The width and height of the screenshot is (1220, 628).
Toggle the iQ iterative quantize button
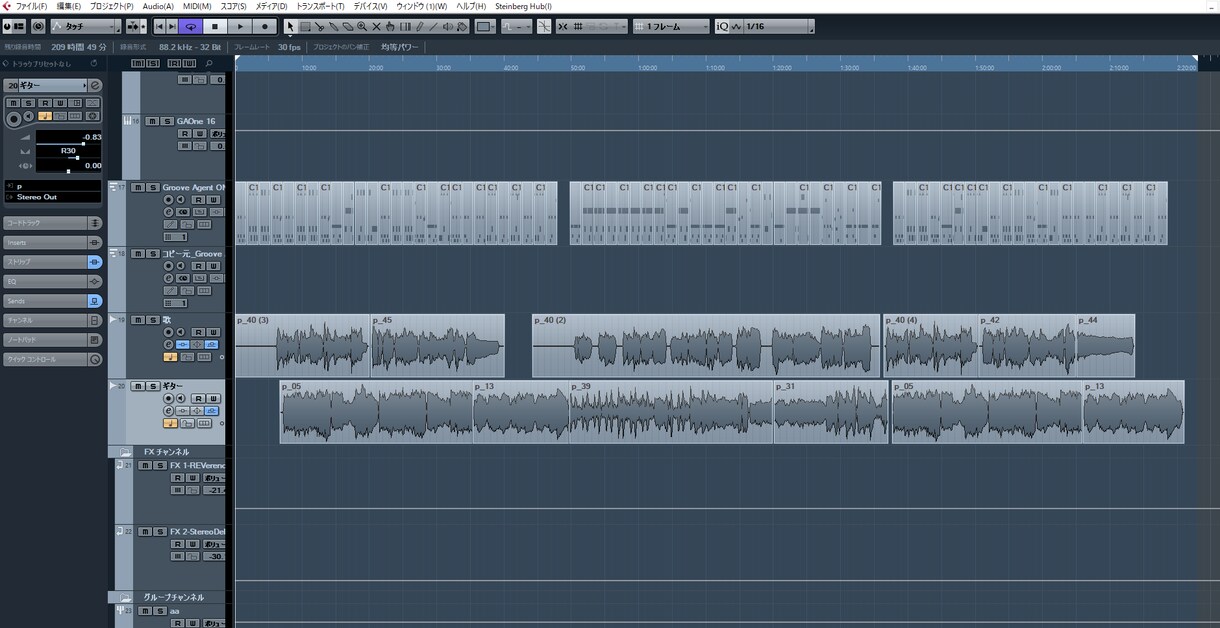pyautogui.click(x=723, y=26)
